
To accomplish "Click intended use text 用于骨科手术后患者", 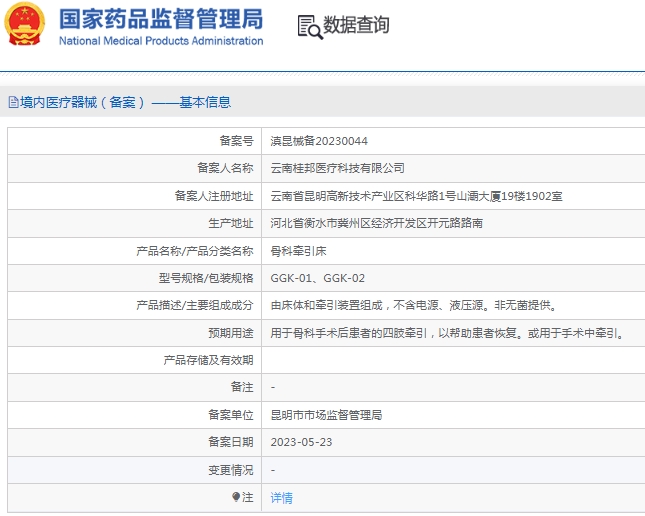I will (448, 333).
